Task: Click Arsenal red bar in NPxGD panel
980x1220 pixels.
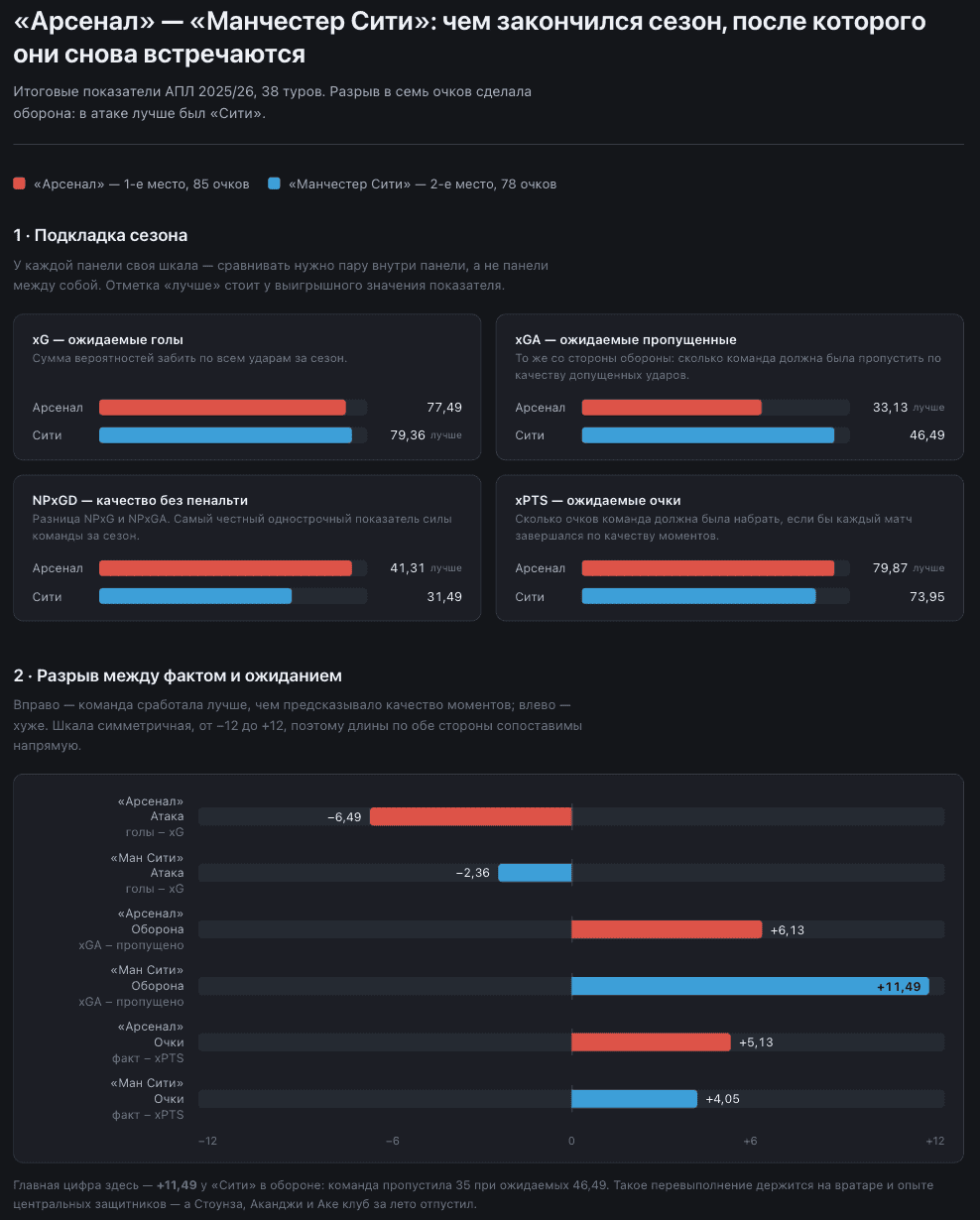Action: coord(225,568)
